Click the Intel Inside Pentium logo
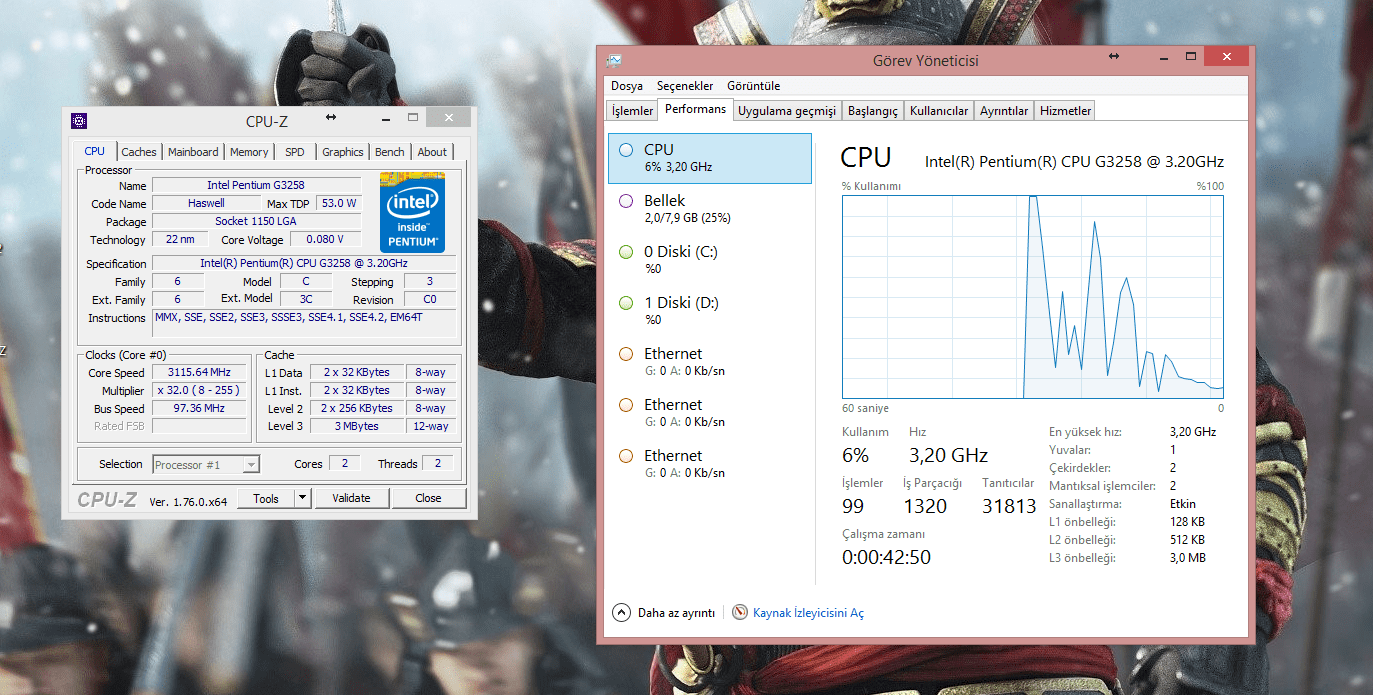The image size is (1373, 695). point(412,212)
